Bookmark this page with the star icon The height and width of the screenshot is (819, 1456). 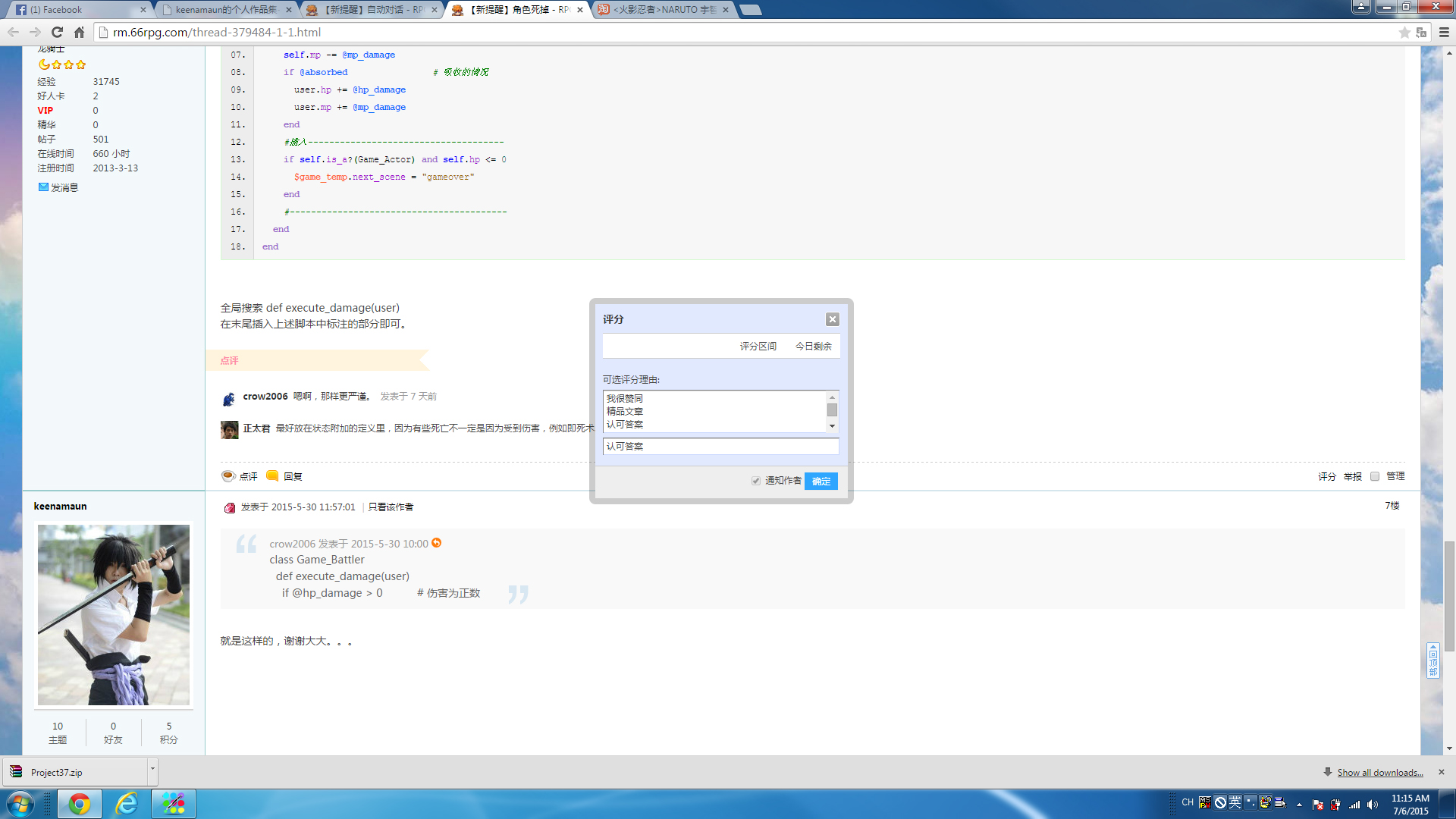point(1404,32)
